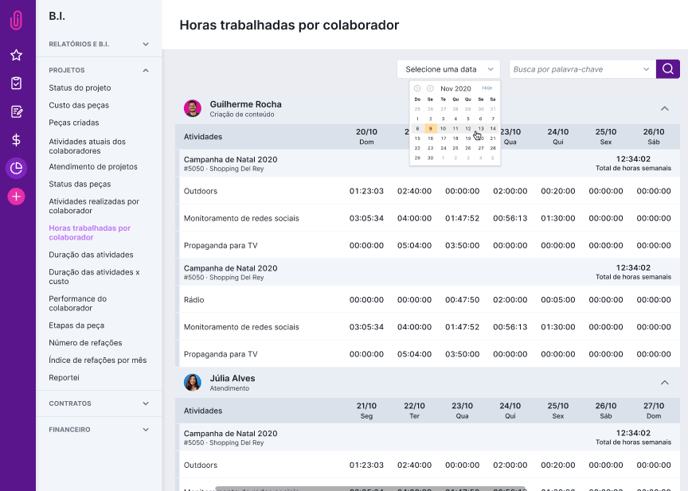Pick November 14 in the calendar
The image size is (688, 491).
(x=493, y=129)
